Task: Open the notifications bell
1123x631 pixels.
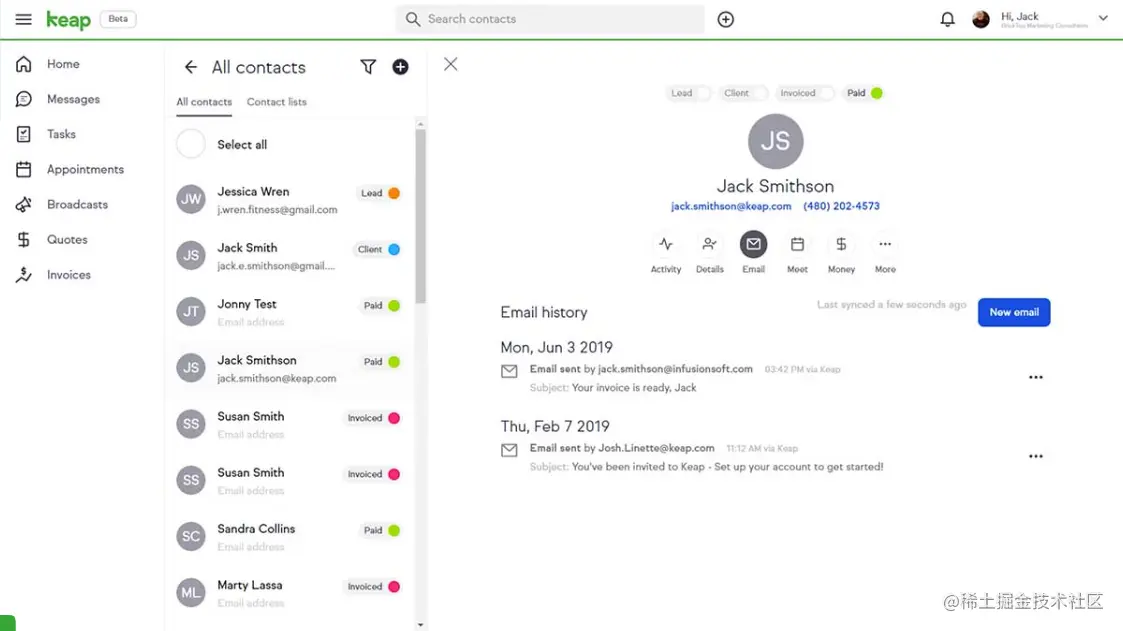Action: pos(947,19)
